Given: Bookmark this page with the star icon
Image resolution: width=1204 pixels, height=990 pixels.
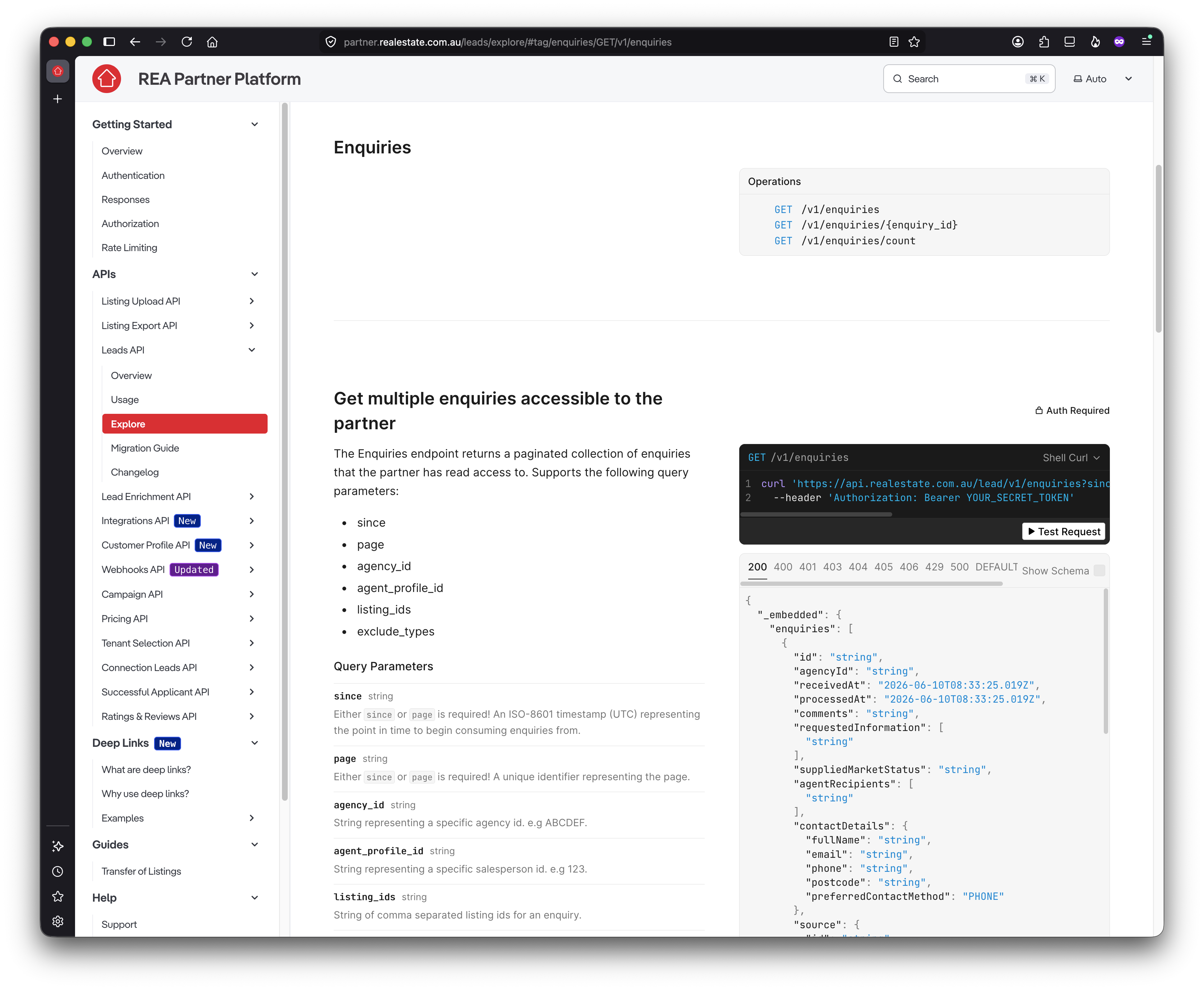Looking at the screenshot, I should pos(914,42).
